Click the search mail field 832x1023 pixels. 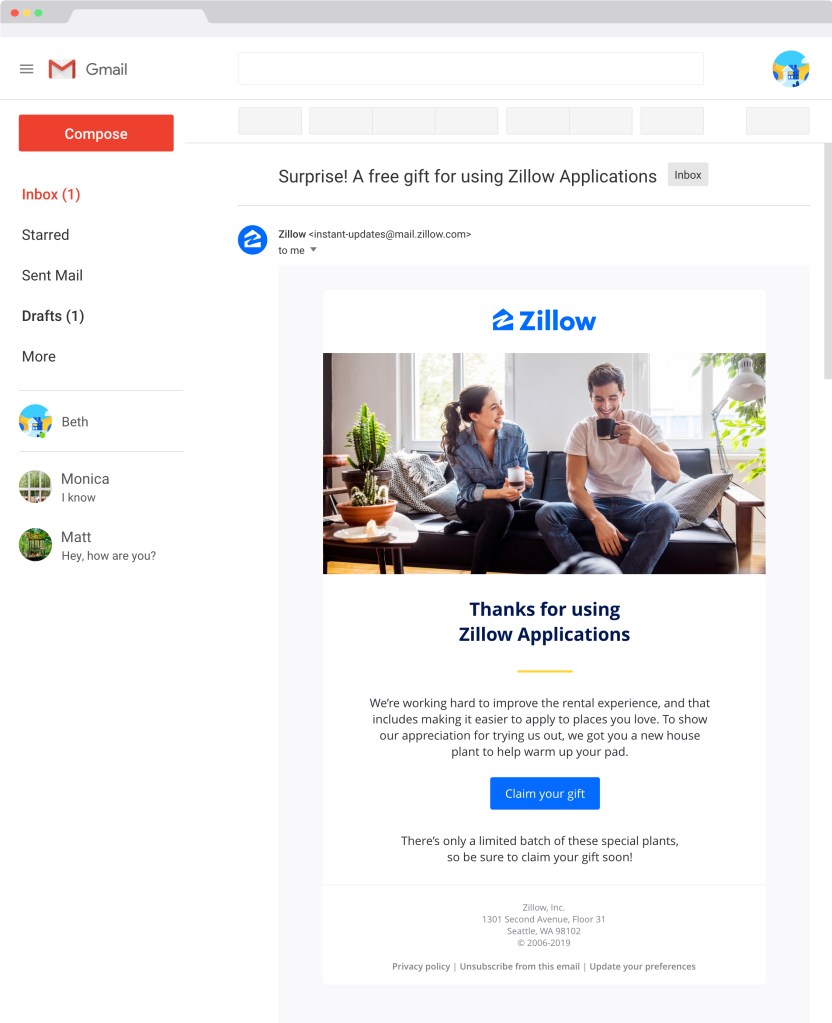pos(470,69)
